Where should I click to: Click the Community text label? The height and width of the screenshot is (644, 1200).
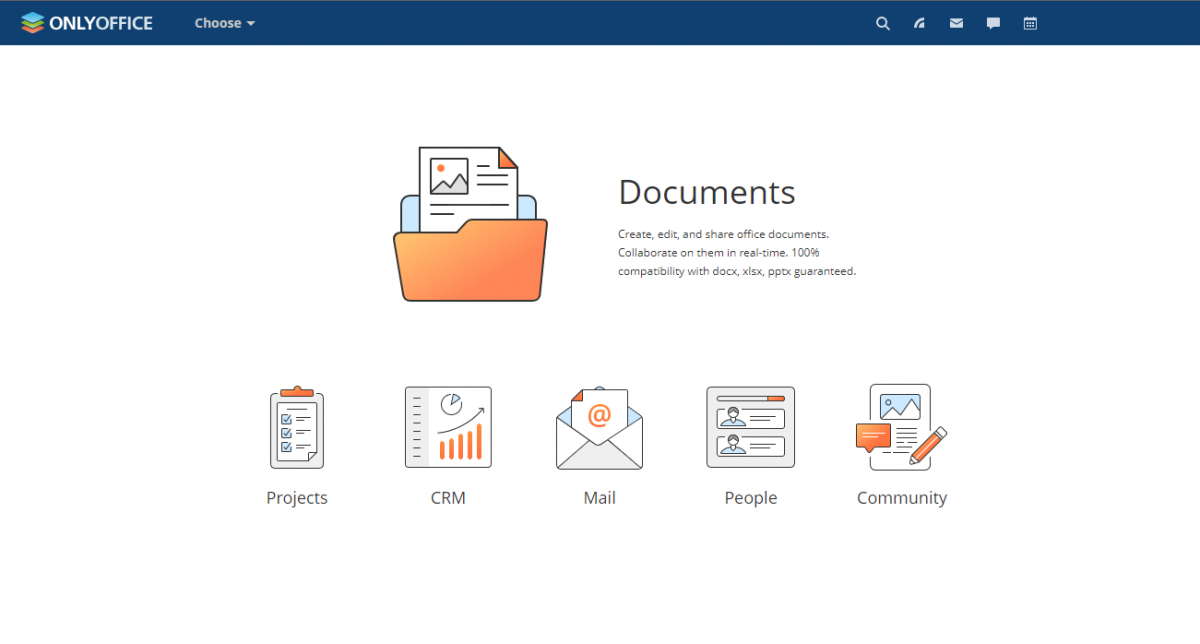tap(901, 498)
